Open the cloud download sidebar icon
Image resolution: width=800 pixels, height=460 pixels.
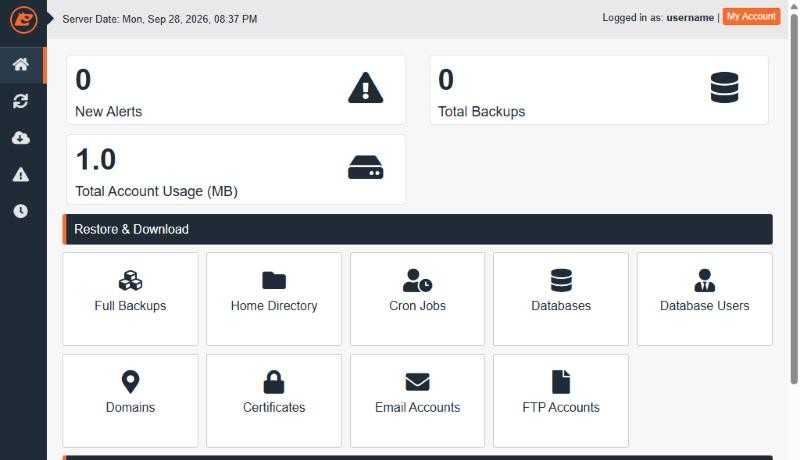(20, 138)
